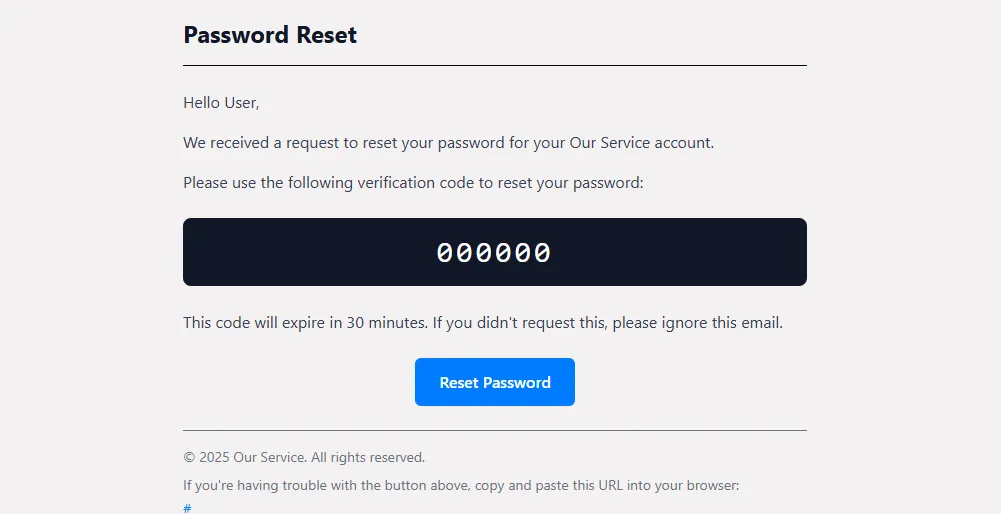Screen dimensions: 1001x514
Task: Click the '© 2025 Our Service' copyright line
Action: (304, 457)
